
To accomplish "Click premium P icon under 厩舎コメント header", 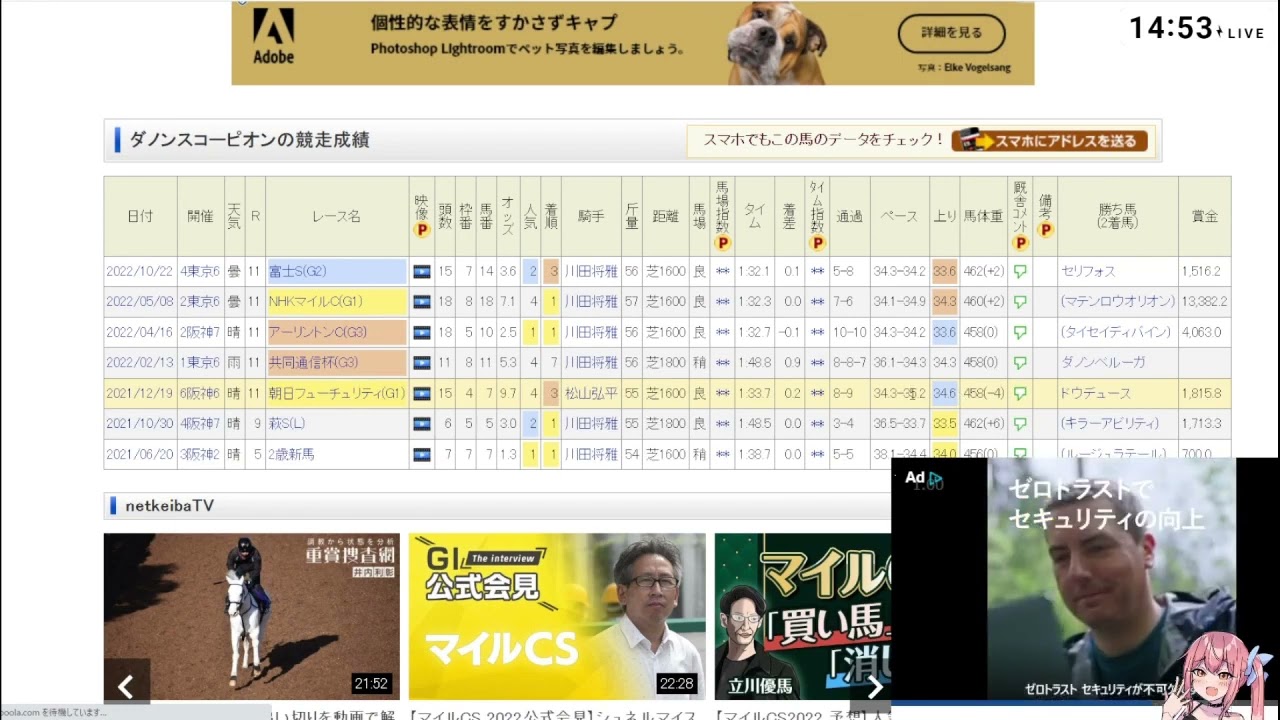I will (x=1020, y=243).
